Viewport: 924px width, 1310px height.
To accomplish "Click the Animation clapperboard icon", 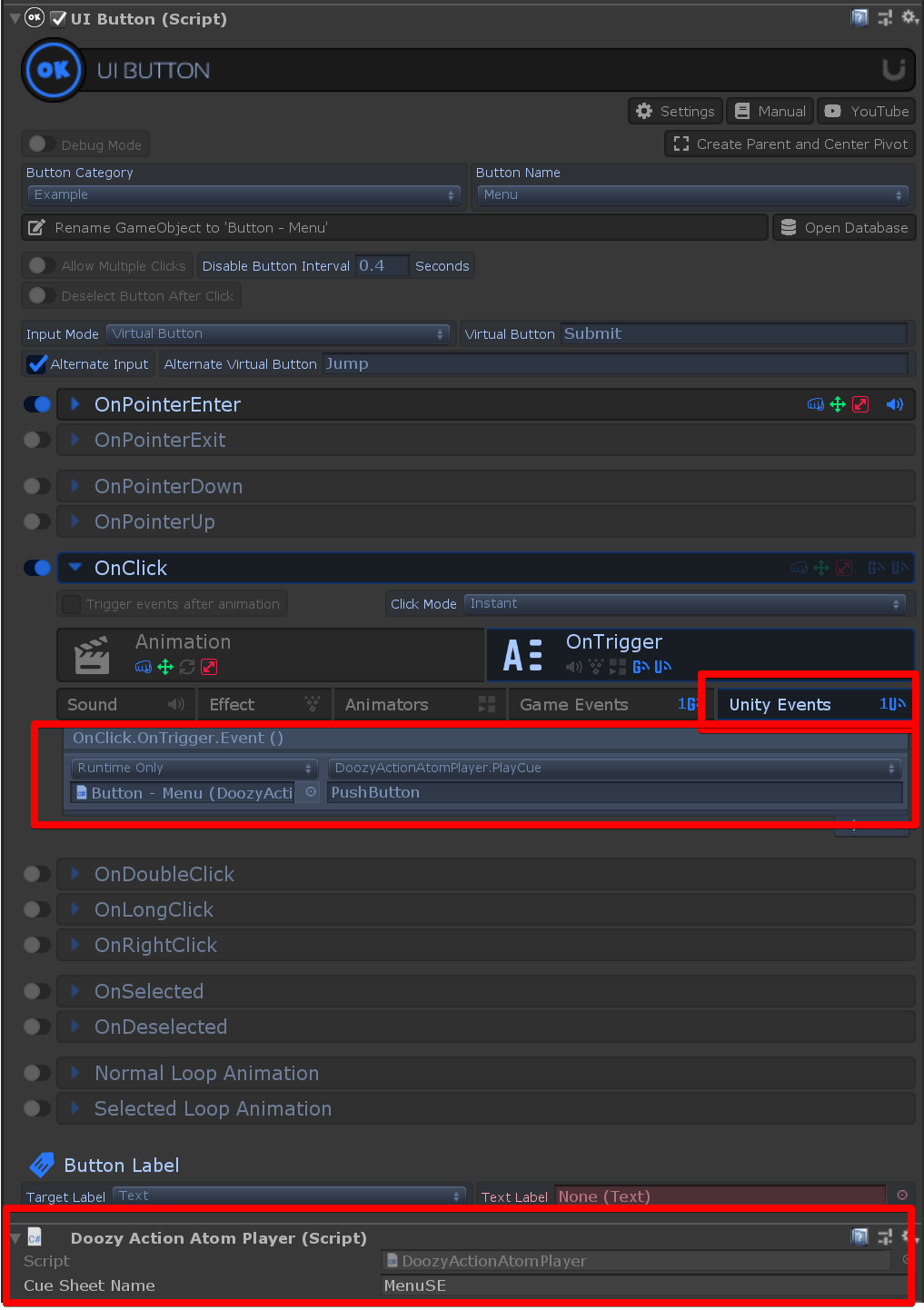I will pyautogui.click(x=92, y=655).
